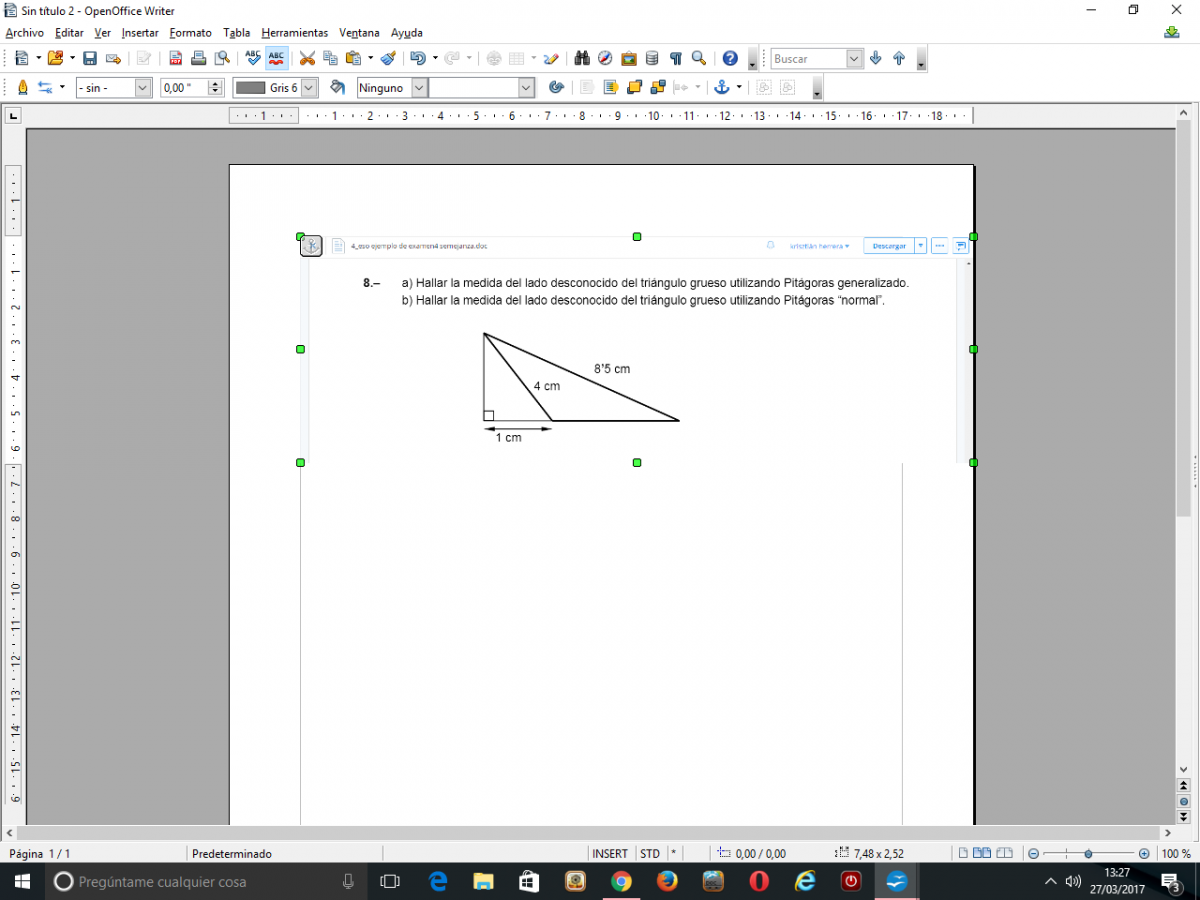
Task: Open the Navigator compass icon
Action: [x=605, y=59]
